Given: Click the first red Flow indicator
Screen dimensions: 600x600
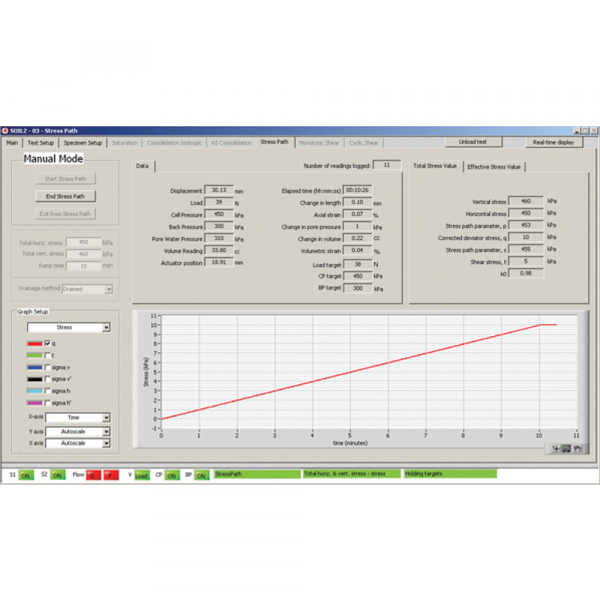Looking at the screenshot, I should click(92, 474).
